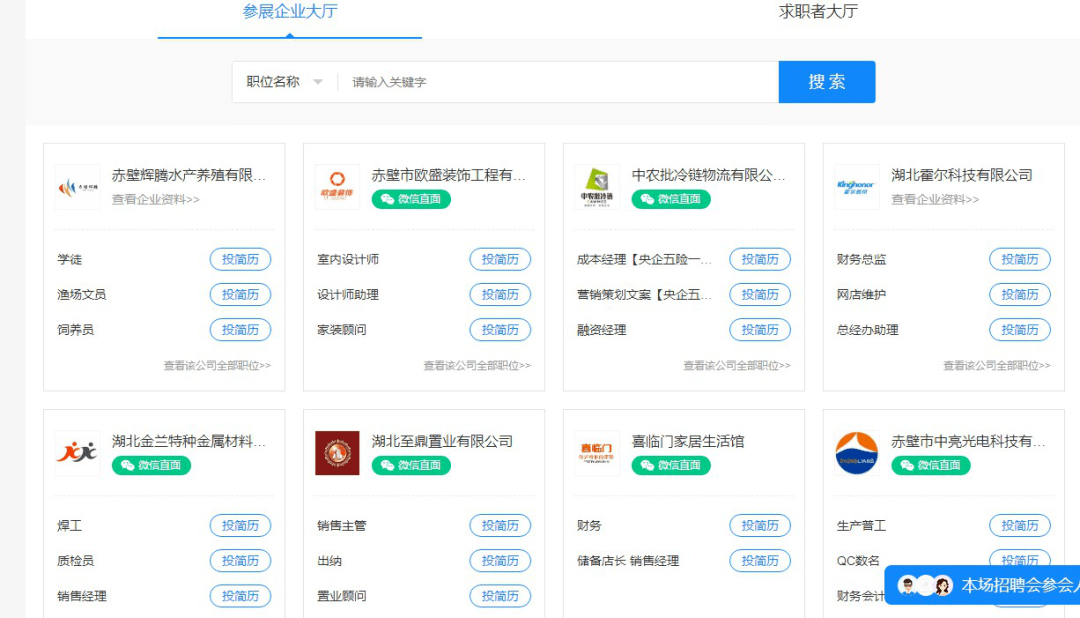Viewport: 1080px width, 618px height.
Task: Open the 融资经理 job listing
Action: point(601,330)
